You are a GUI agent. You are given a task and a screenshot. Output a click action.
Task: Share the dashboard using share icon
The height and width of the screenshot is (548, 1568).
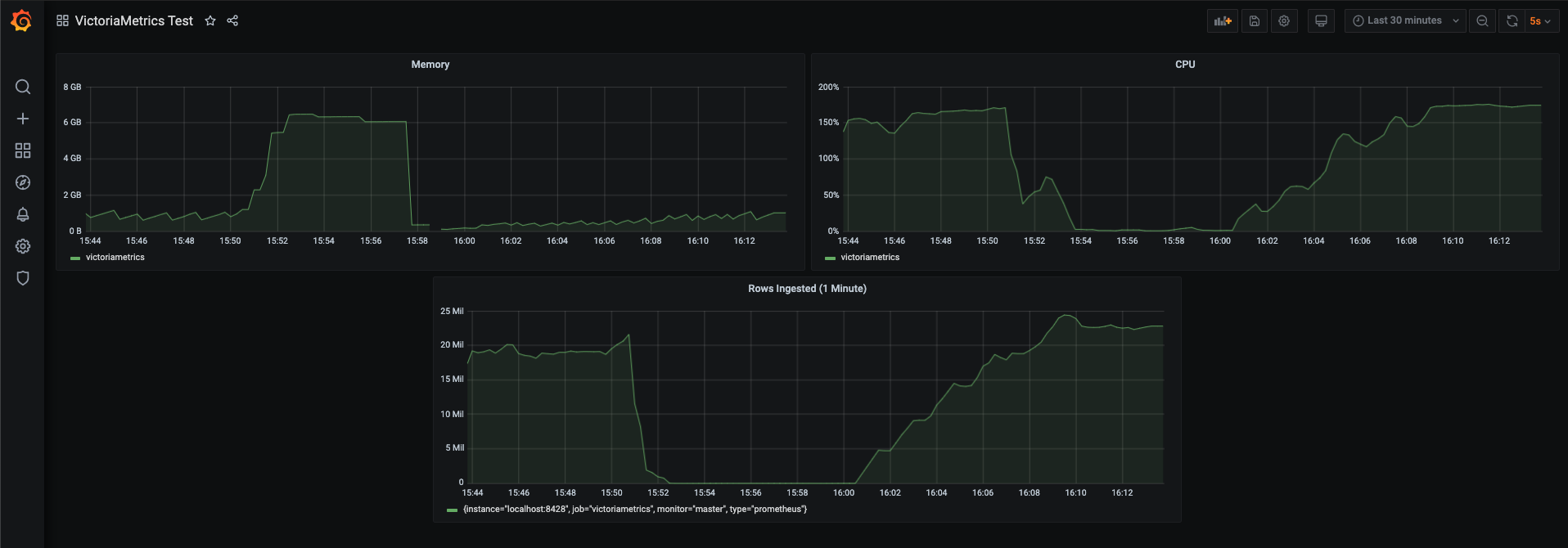point(232,20)
